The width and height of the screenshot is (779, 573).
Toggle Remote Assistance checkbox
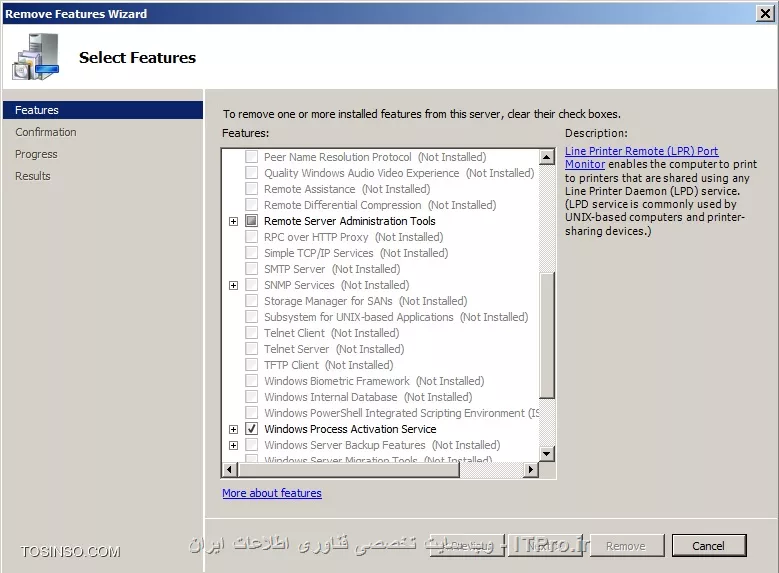[x=251, y=189]
